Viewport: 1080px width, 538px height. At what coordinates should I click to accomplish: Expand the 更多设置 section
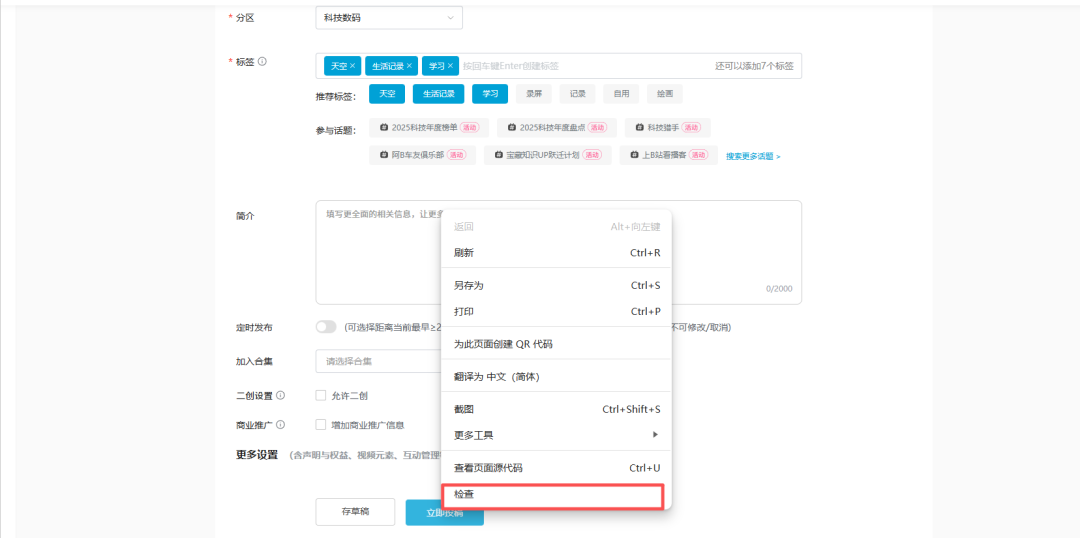point(256,455)
